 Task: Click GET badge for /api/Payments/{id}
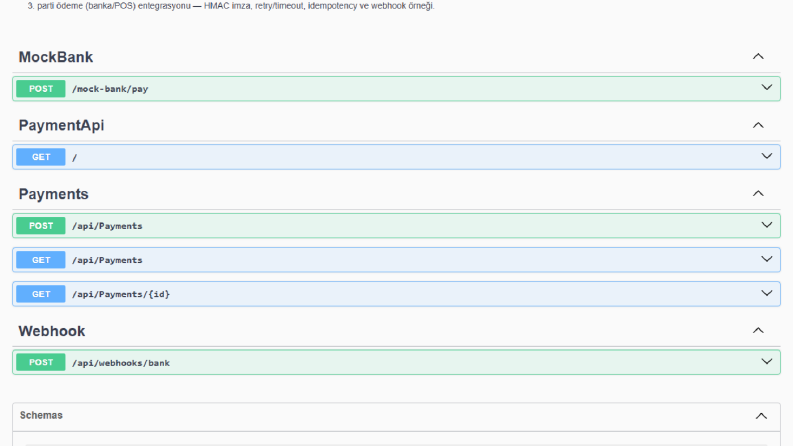40,294
